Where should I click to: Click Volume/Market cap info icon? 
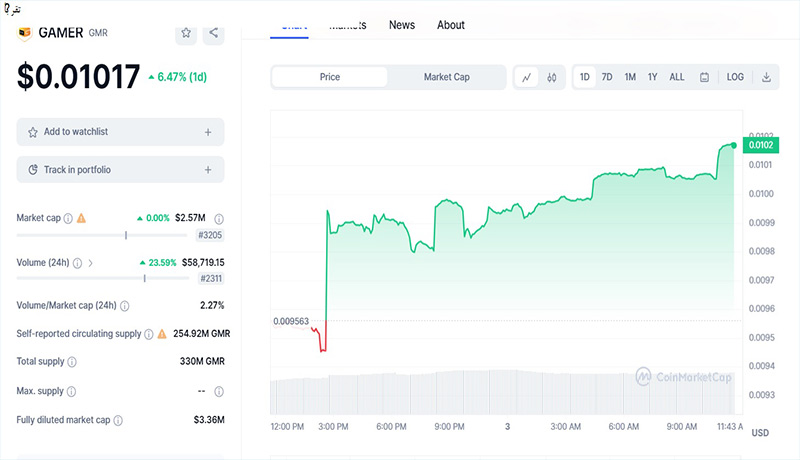(x=124, y=306)
